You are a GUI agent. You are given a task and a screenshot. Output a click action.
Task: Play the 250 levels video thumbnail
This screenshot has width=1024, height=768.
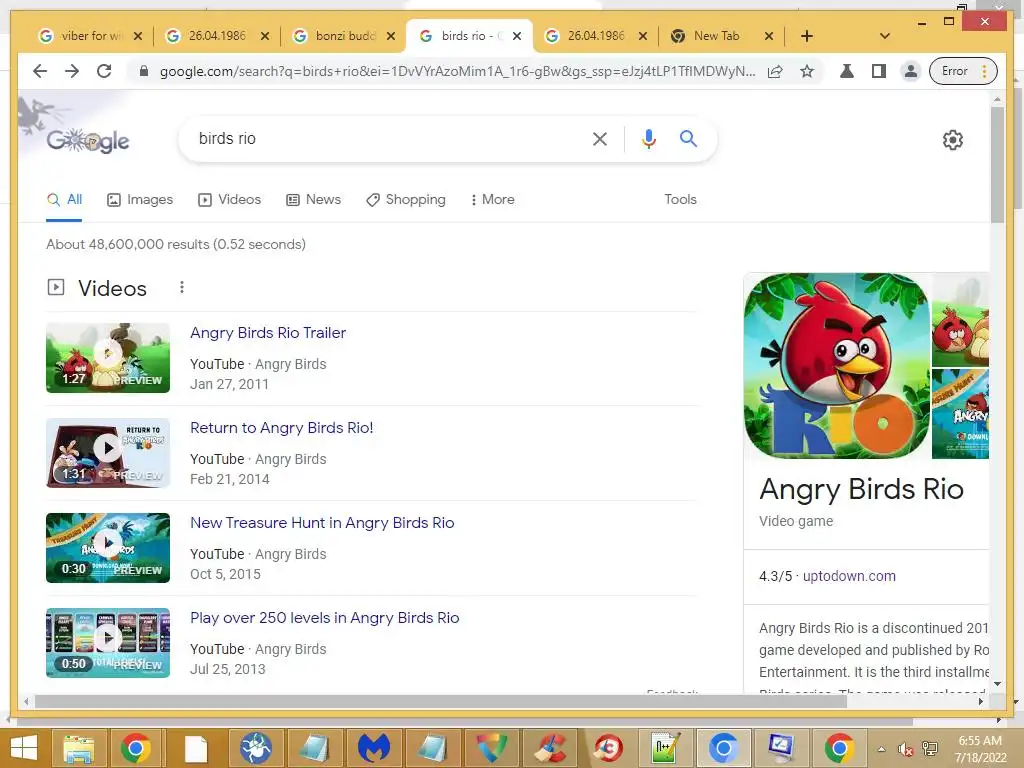click(x=108, y=643)
